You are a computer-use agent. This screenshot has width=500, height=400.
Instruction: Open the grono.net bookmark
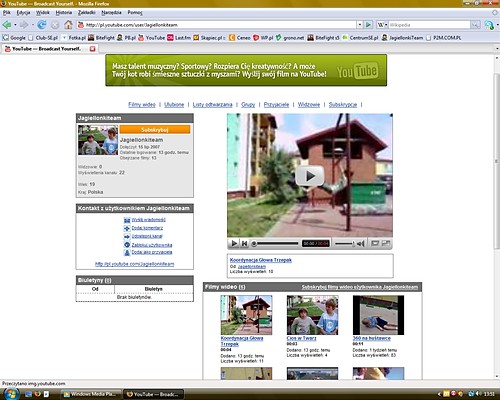290,38
